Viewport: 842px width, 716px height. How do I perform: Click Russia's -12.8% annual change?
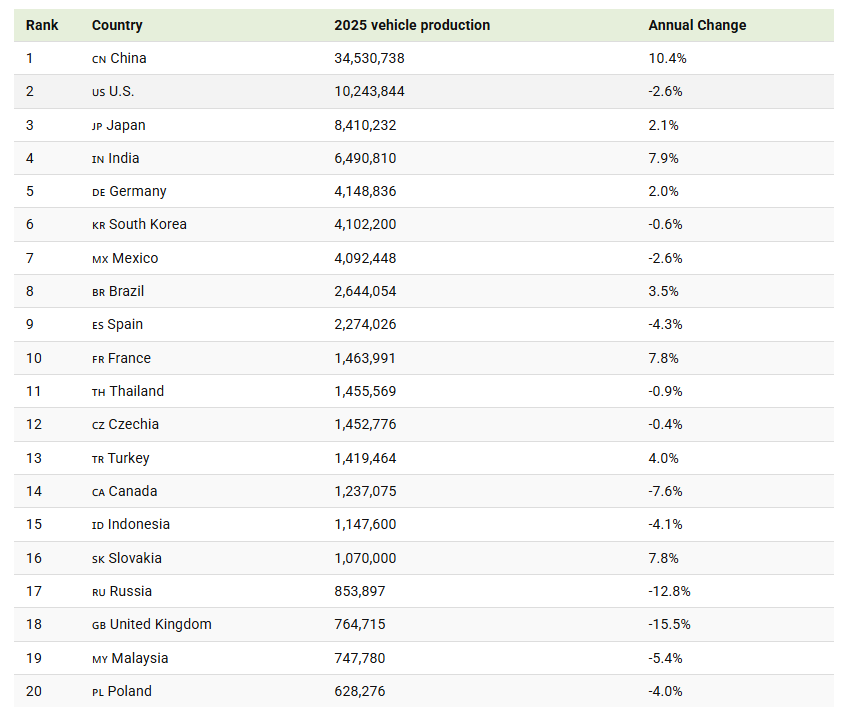[x=669, y=591]
